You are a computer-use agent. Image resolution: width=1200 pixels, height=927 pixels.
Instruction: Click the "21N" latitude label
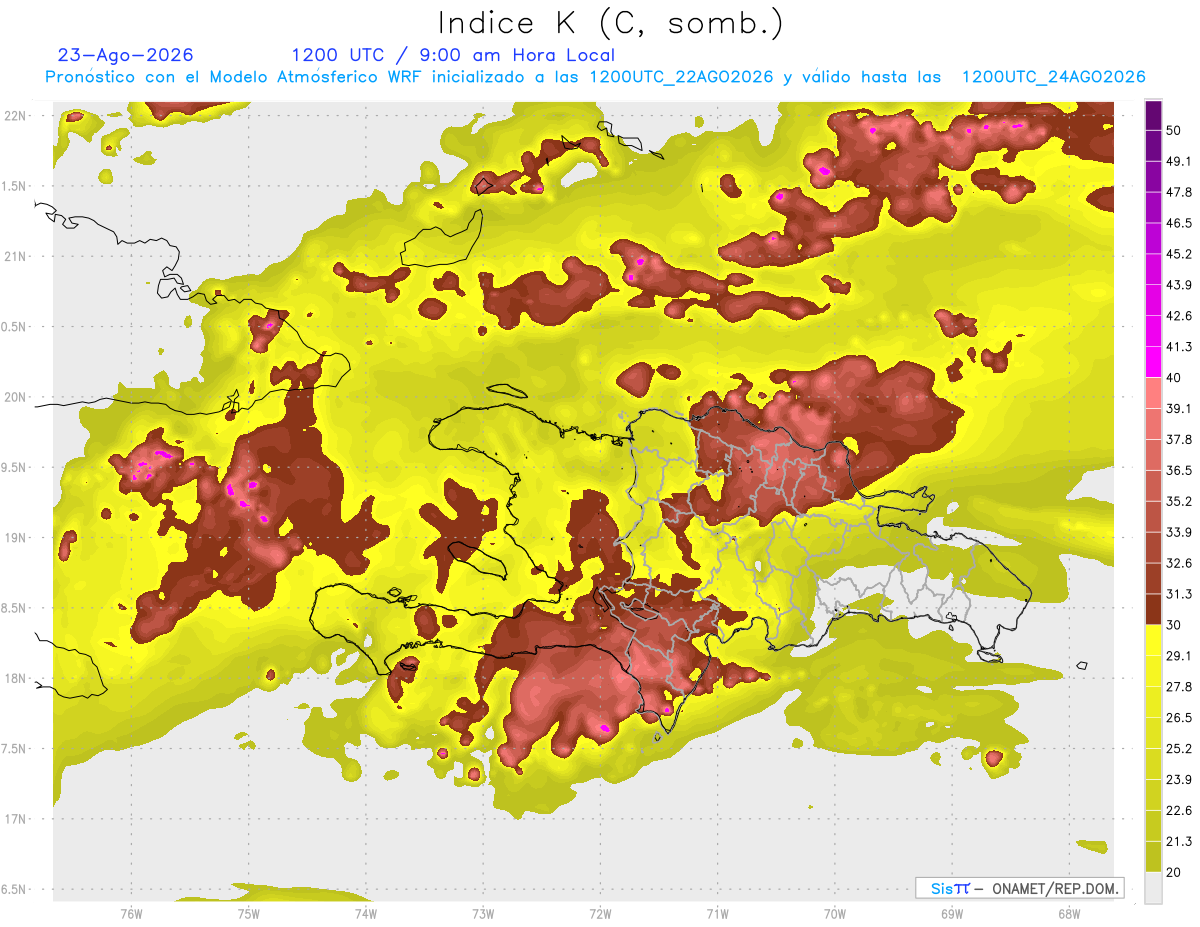15,256
